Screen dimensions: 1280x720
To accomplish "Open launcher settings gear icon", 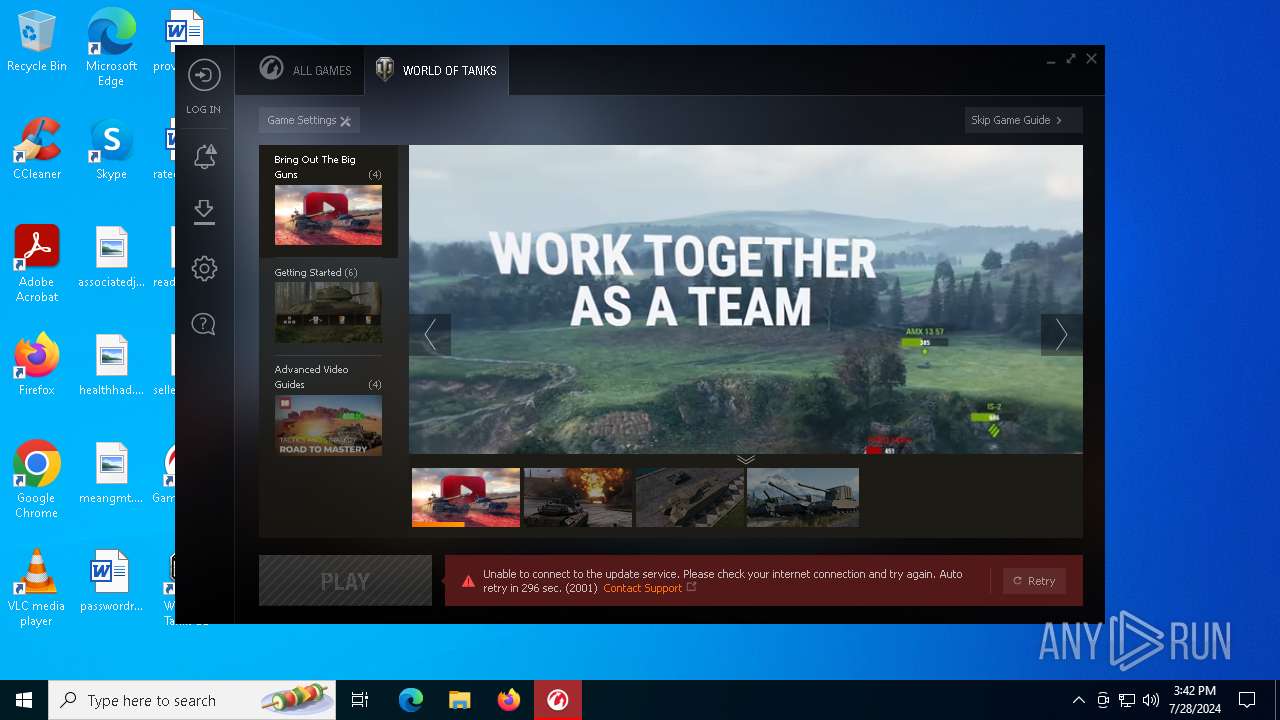I will pyautogui.click(x=204, y=268).
